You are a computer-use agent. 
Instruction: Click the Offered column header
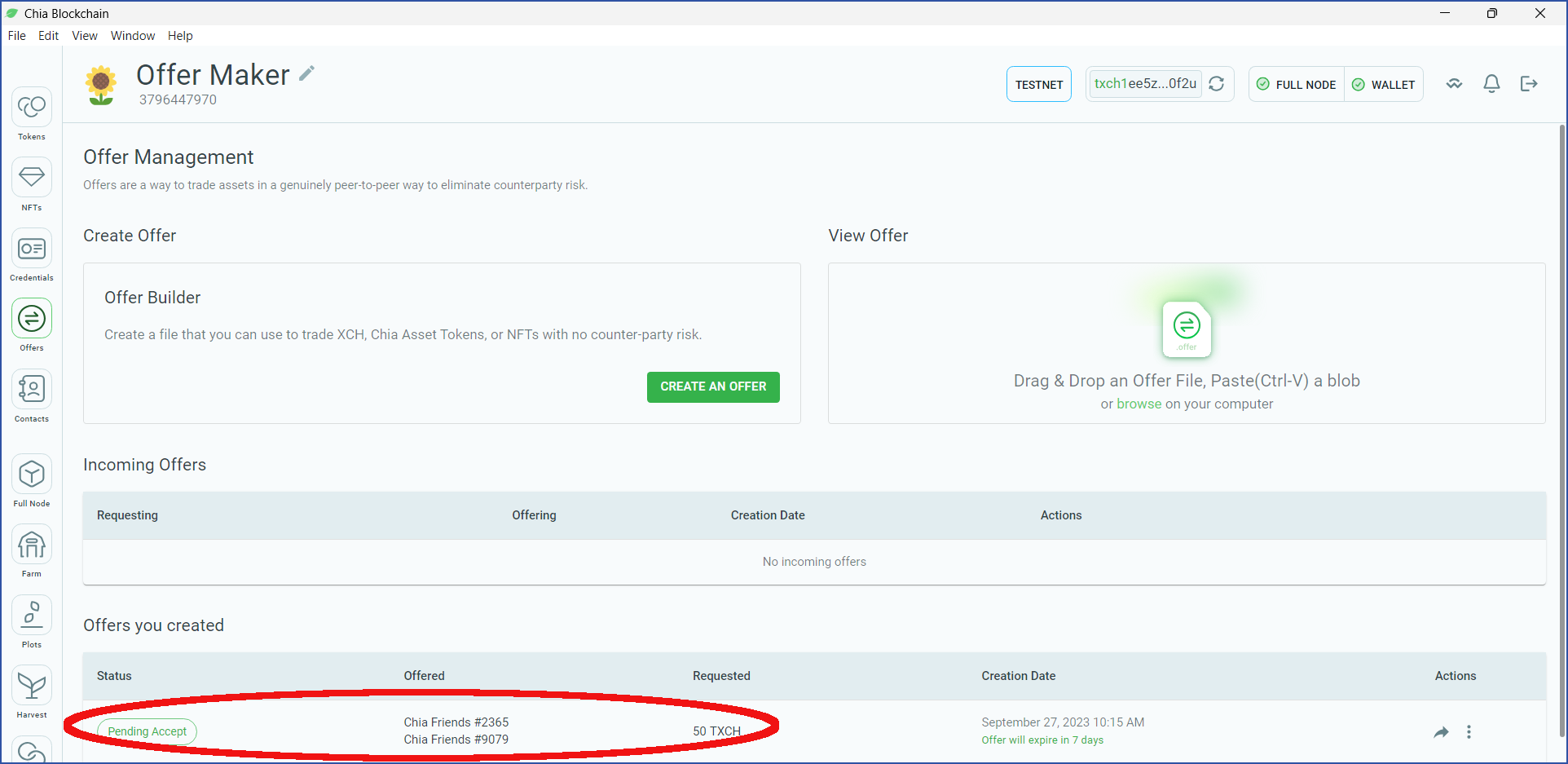[425, 676]
